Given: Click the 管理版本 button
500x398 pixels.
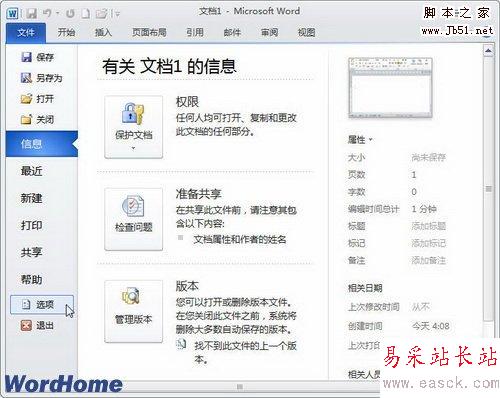Looking at the screenshot, I should pyautogui.click(x=133, y=311).
